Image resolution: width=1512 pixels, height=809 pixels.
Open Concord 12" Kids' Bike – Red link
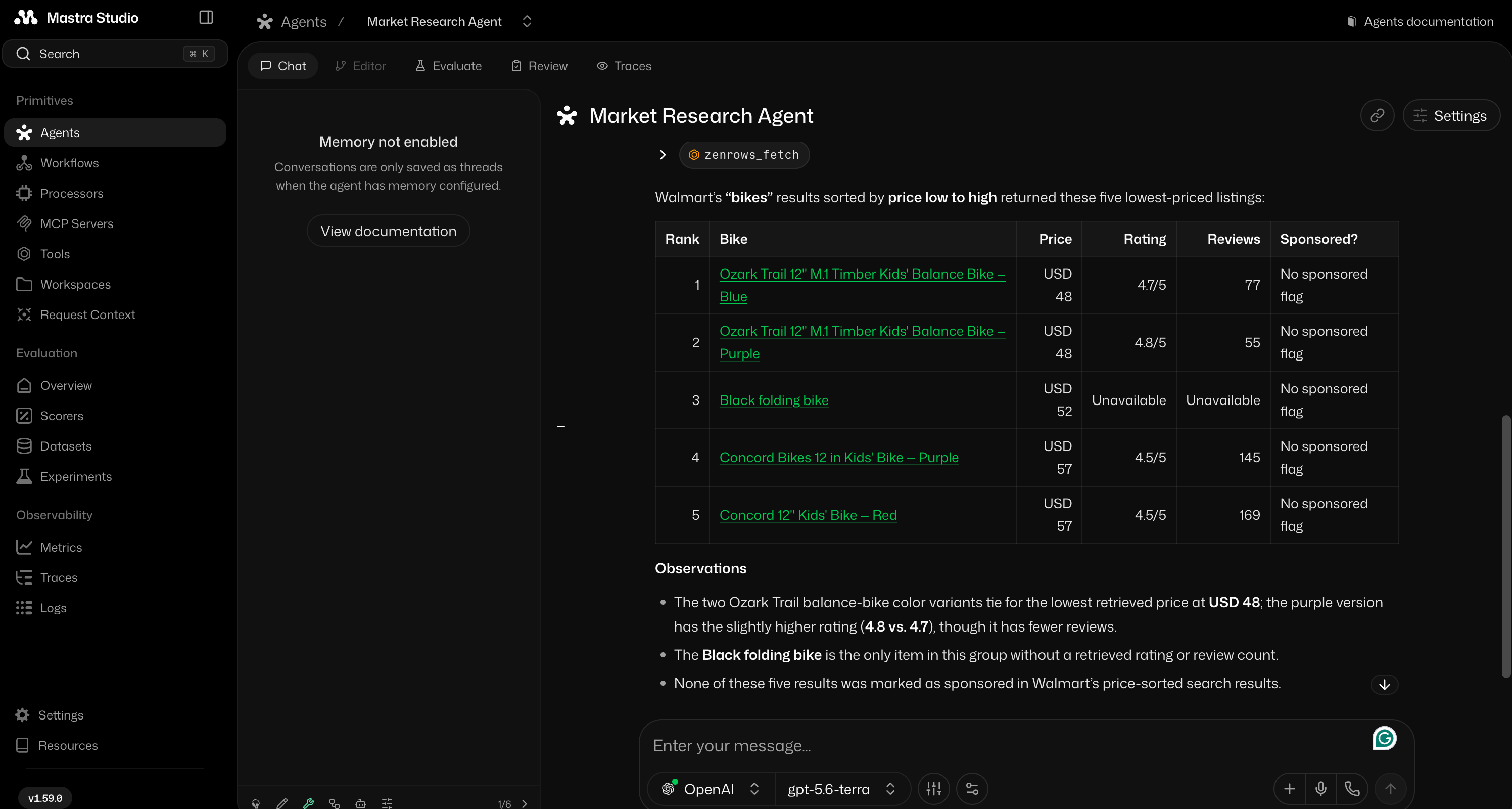coord(808,515)
